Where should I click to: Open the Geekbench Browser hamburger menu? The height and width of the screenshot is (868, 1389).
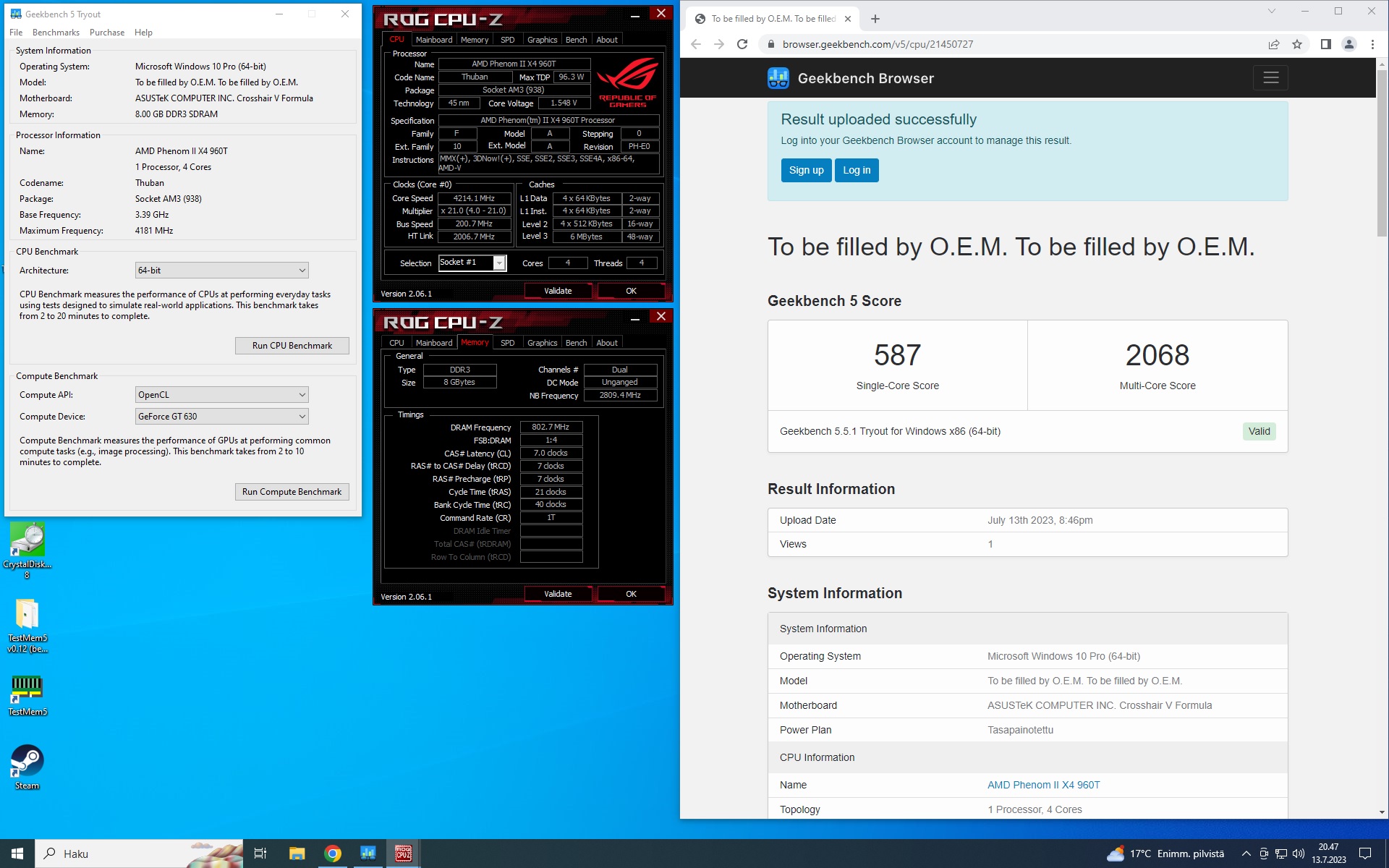click(1271, 78)
